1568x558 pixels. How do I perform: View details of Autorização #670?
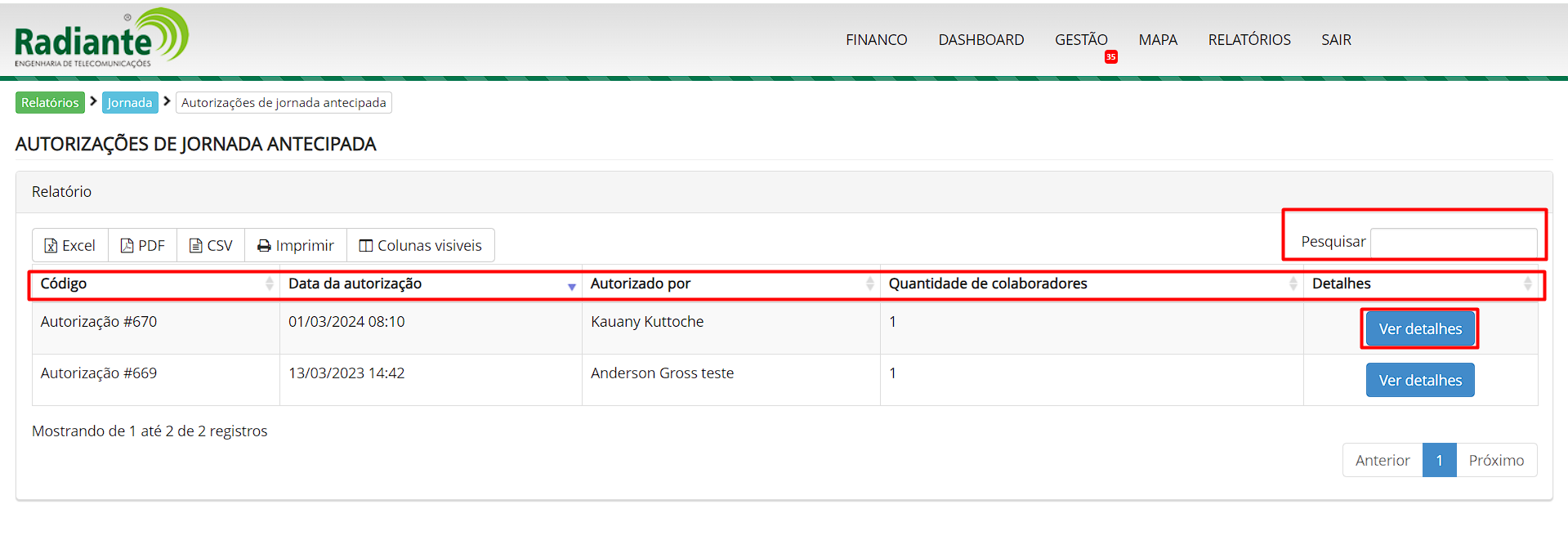coord(1419,328)
